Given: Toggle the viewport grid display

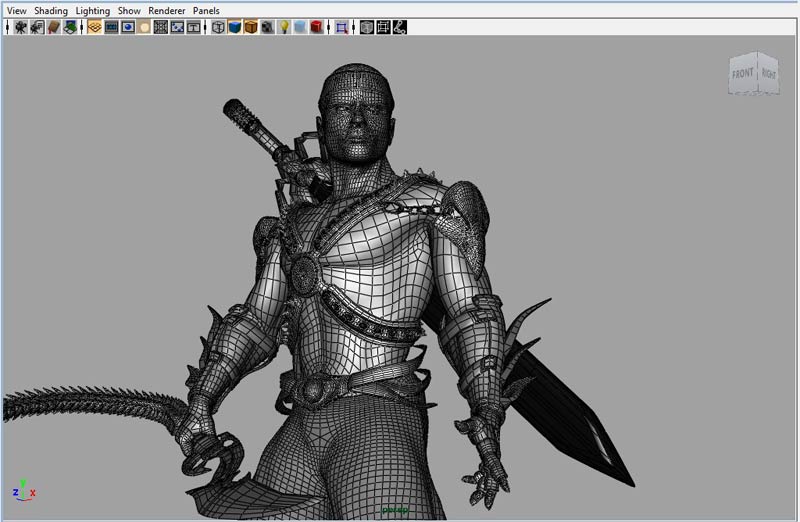Looking at the screenshot, I should point(95,27).
